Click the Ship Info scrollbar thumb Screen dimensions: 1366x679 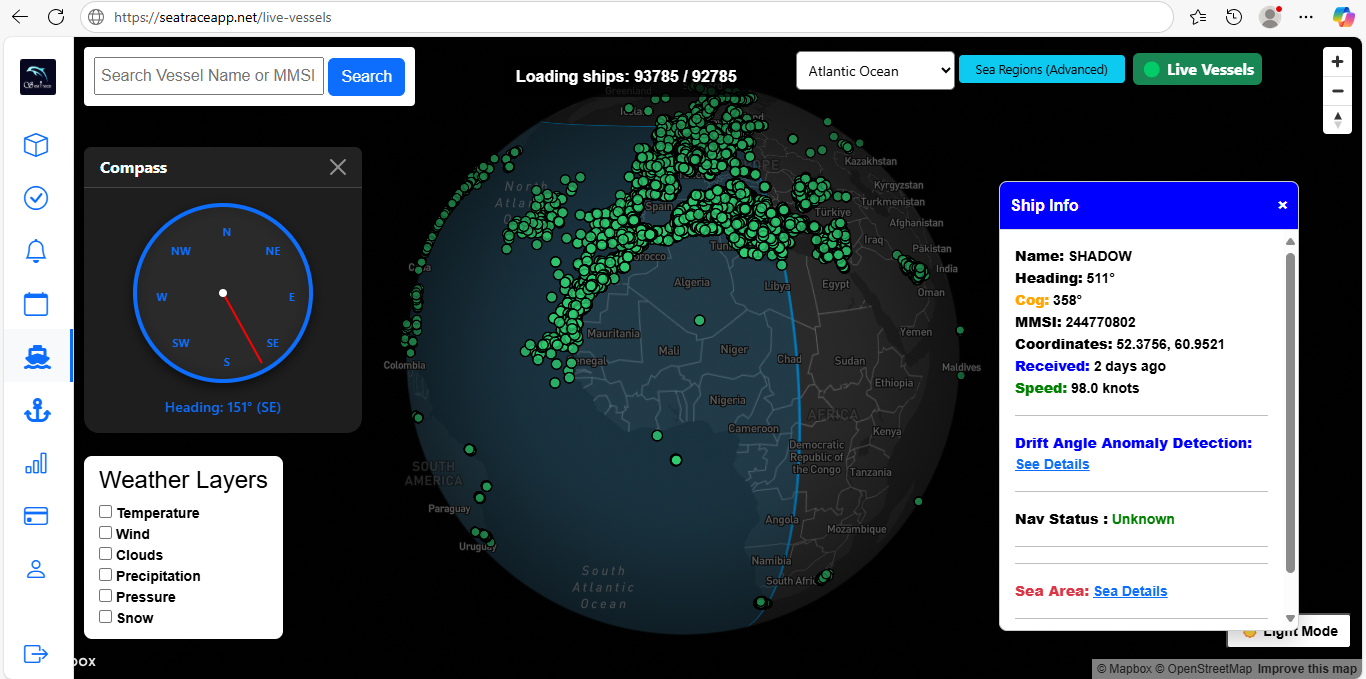click(x=1290, y=412)
